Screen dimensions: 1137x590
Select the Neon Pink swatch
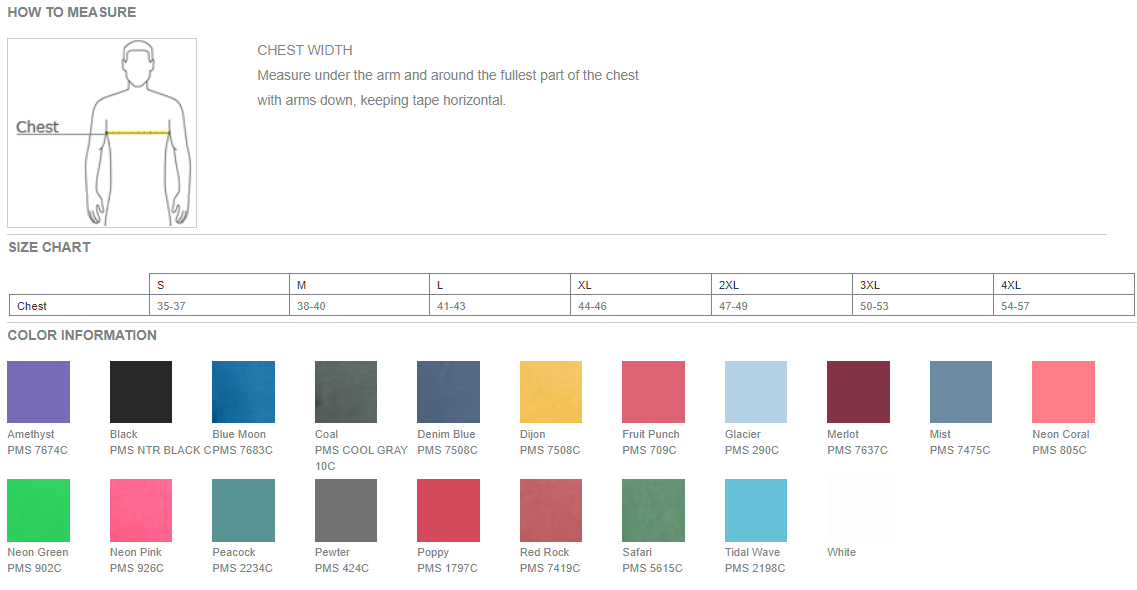(141, 510)
